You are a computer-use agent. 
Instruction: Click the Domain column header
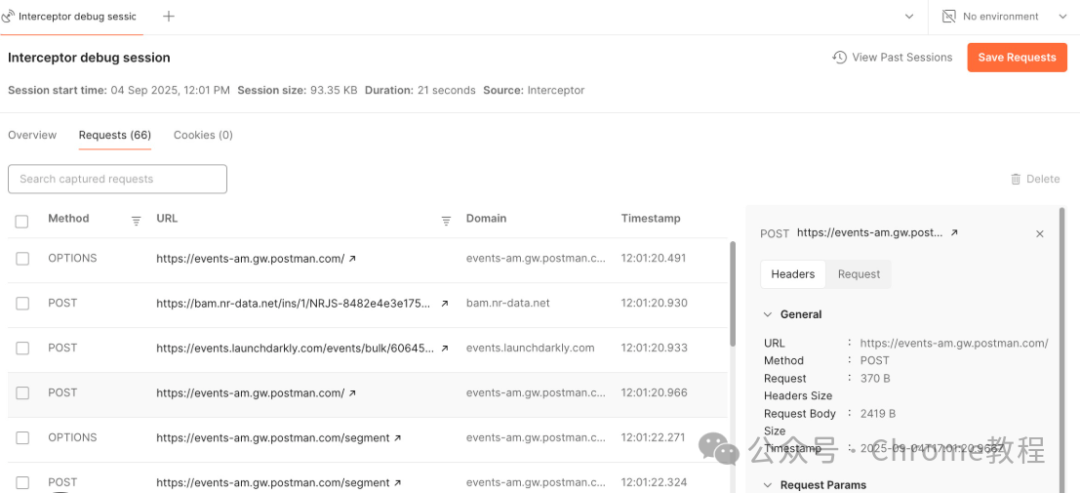(486, 218)
